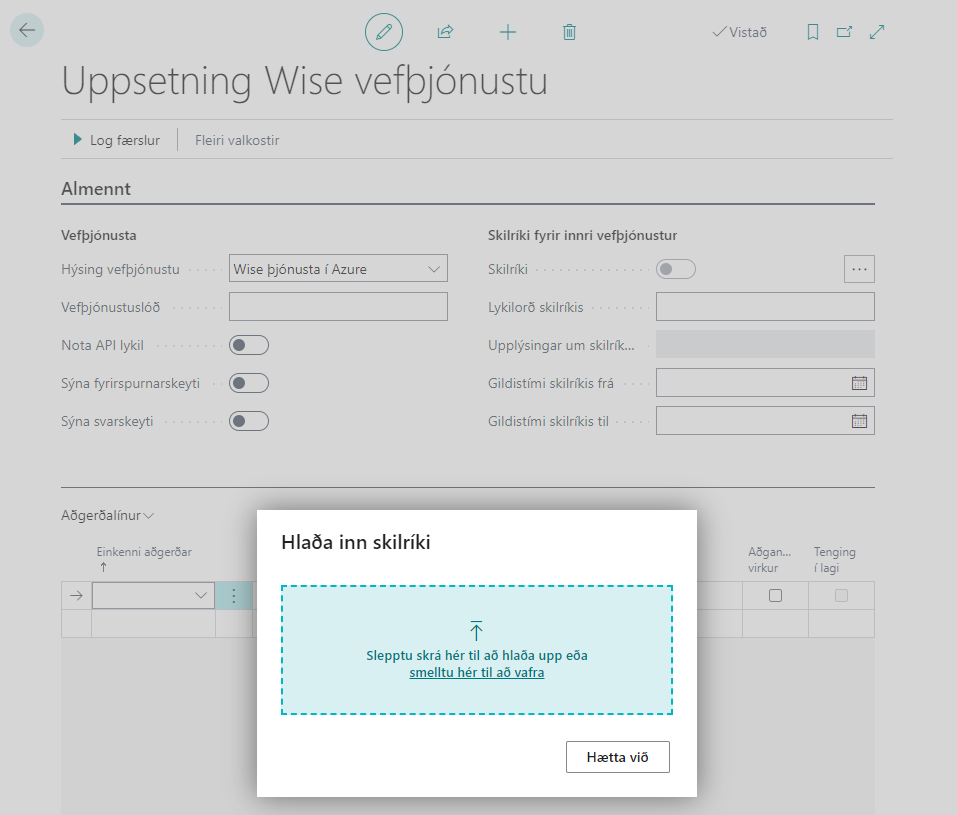
Task: Click the trash delete icon
Action: pyautogui.click(x=569, y=32)
